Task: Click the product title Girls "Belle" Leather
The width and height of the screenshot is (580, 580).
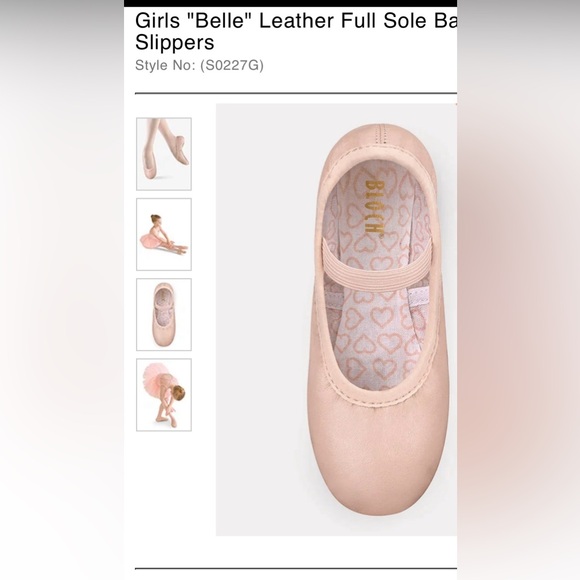Action: pyautogui.click(x=234, y=21)
